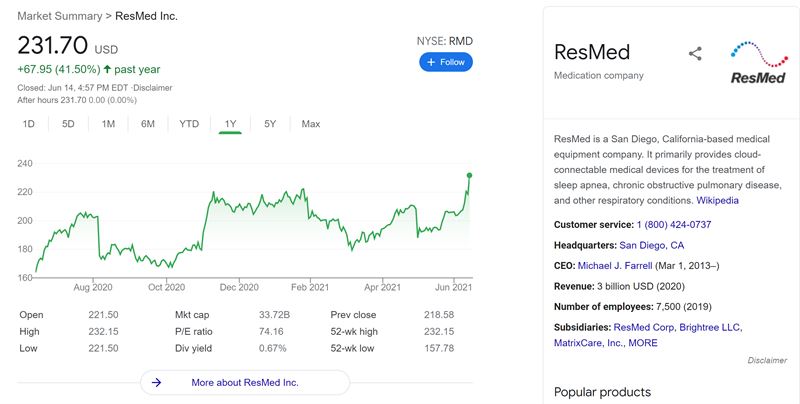800x404 pixels.
Task: Click the Popular products heading
Action: (x=603, y=392)
